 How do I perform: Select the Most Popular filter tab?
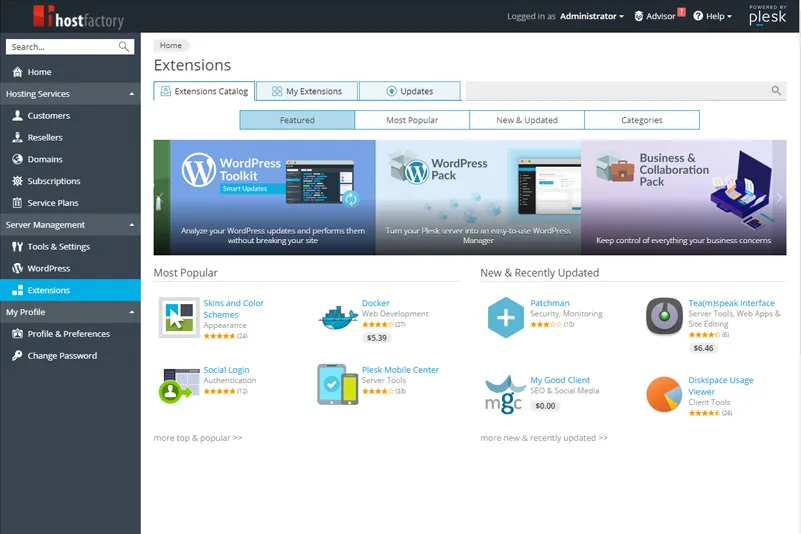tap(412, 120)
